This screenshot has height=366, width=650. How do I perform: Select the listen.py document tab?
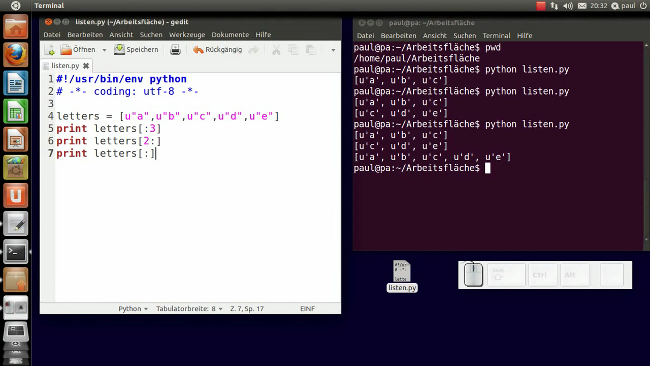tap(65, 65)
